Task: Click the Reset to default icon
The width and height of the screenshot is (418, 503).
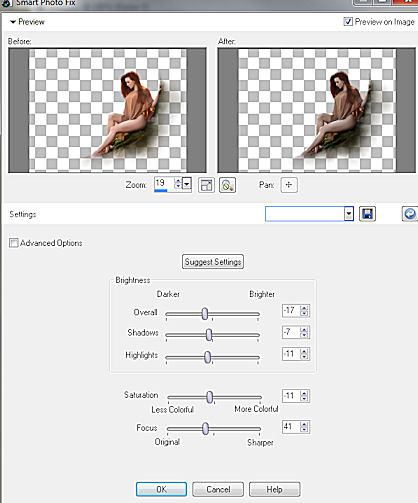Action: click(x=410, y=214)
